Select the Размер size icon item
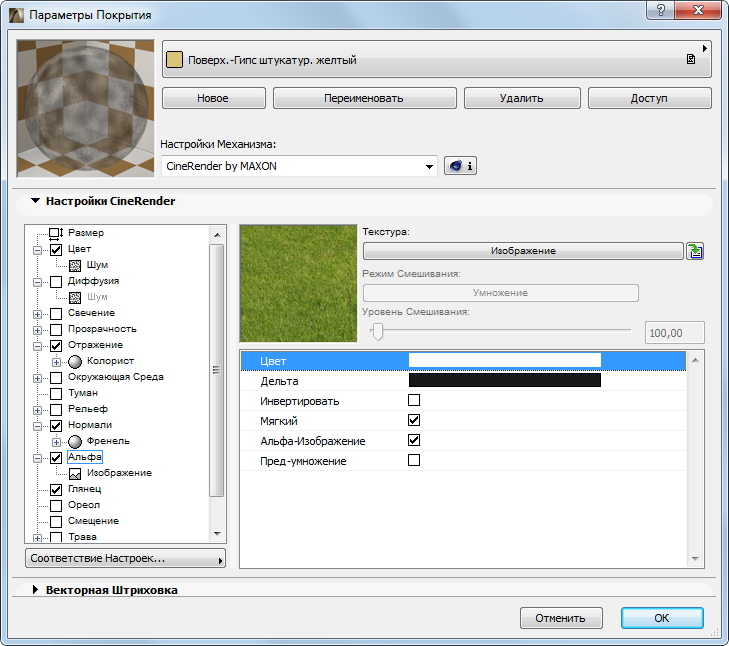Viewport: 729px width, 646px height. coord(56,233)
